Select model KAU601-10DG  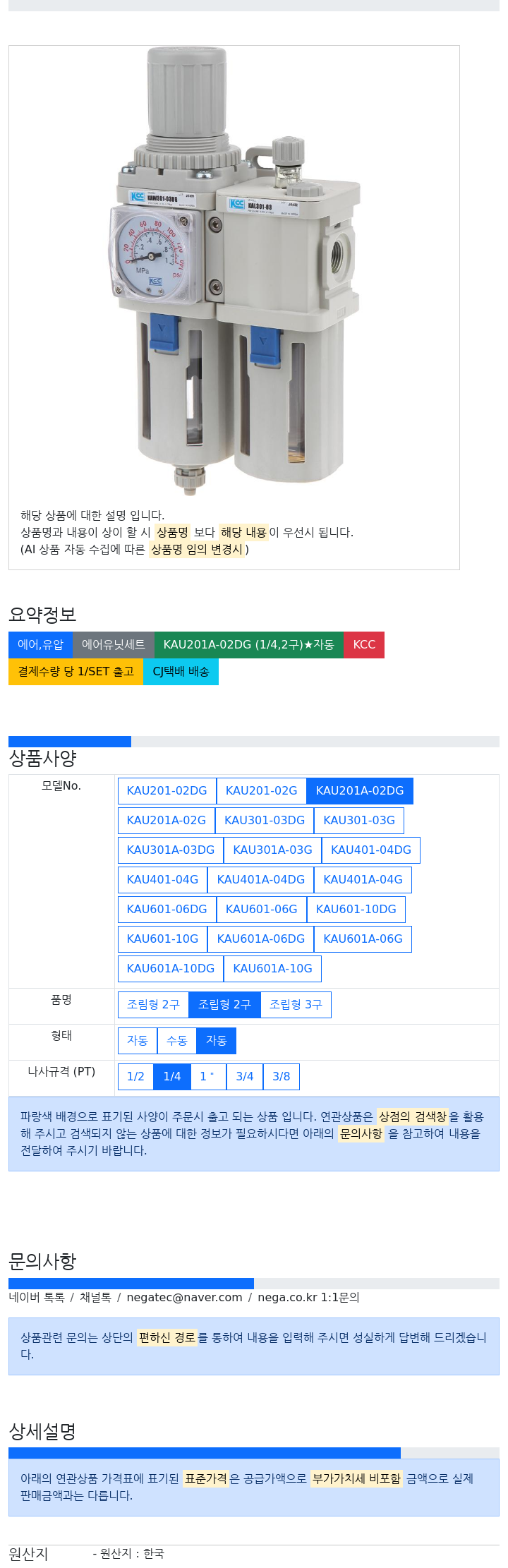pyautogui.click(x=356, y=910)
